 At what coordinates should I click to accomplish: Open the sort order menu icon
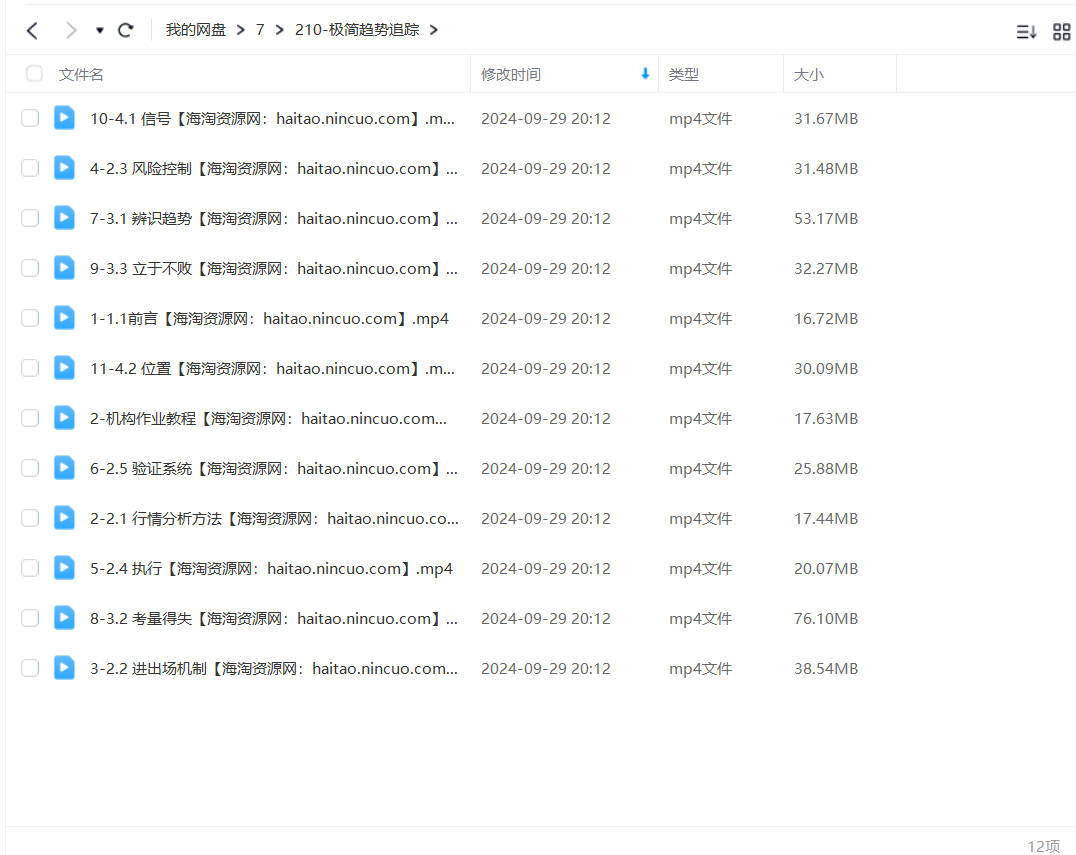1026,32
